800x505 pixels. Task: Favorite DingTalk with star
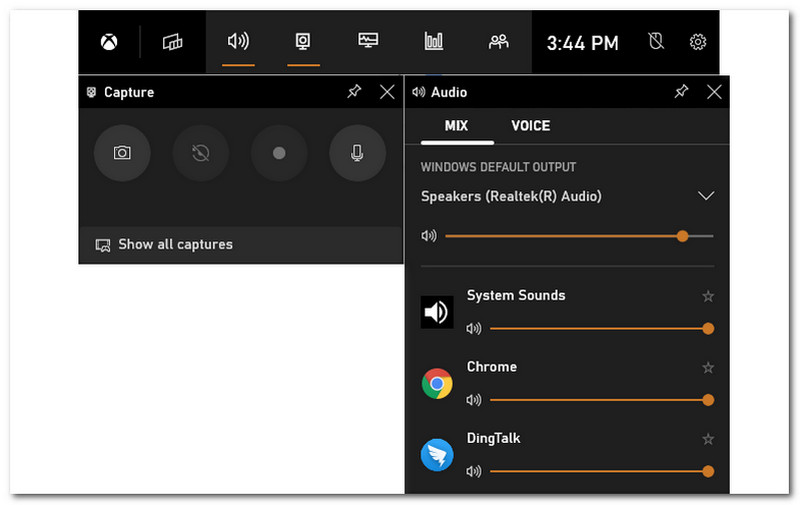click(x=708, y=439)
